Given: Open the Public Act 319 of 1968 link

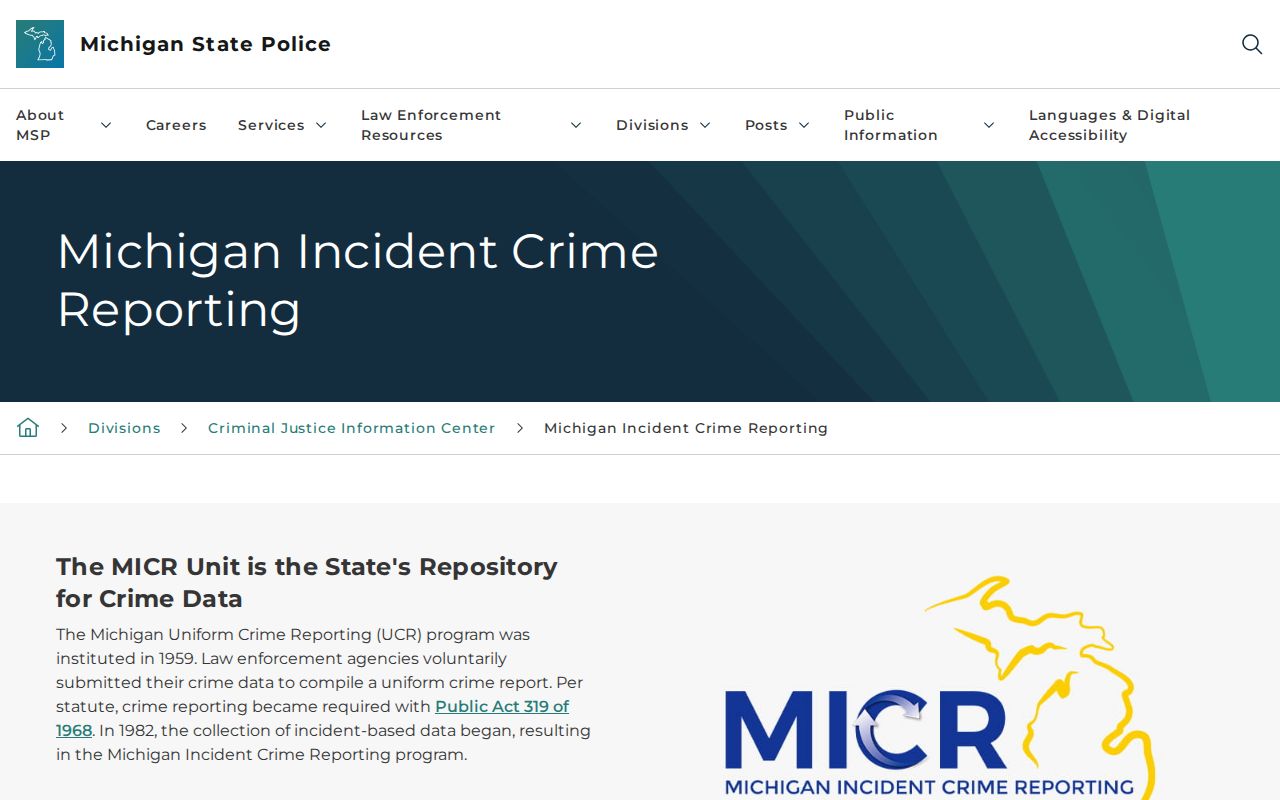Looking at the screenshot, I should click(x=502, y=706).
